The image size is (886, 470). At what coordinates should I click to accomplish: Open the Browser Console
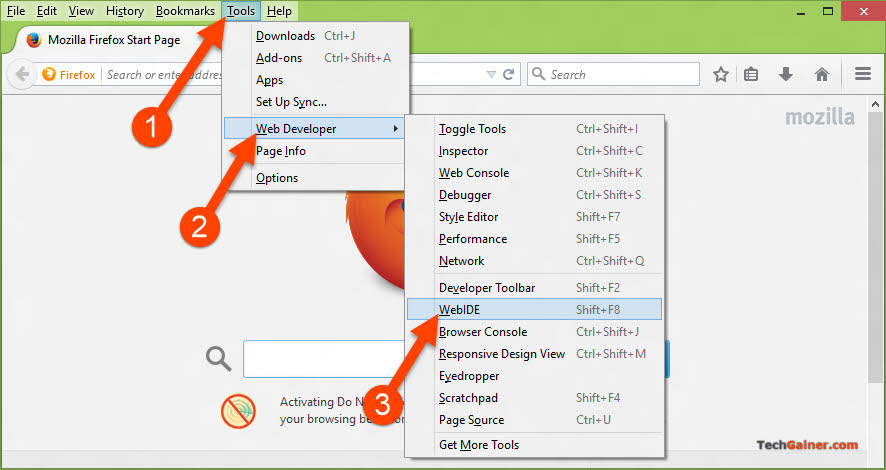(x=535, y=332)
